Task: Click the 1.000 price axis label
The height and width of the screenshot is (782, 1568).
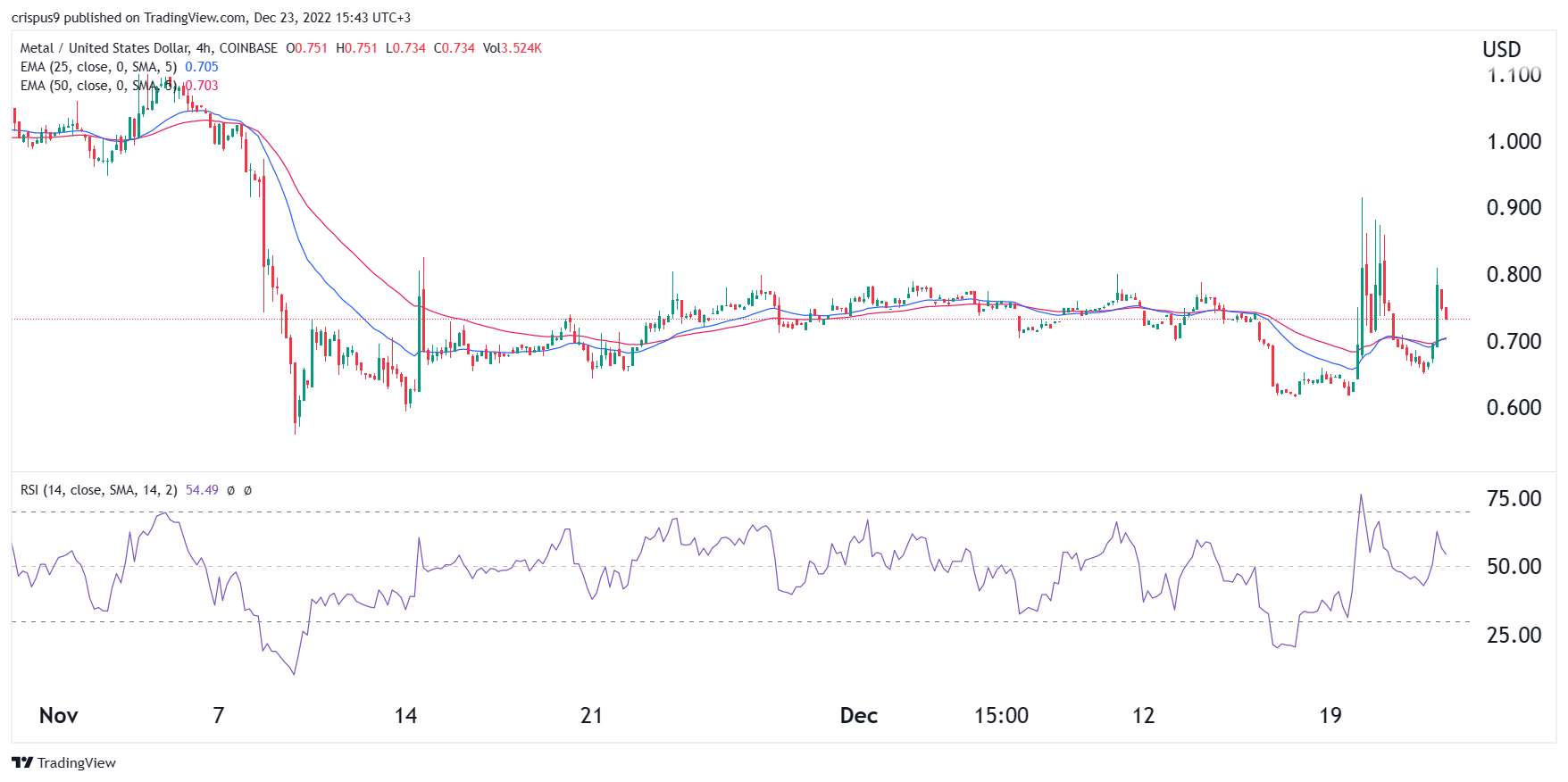Action: coord(1514,141)
